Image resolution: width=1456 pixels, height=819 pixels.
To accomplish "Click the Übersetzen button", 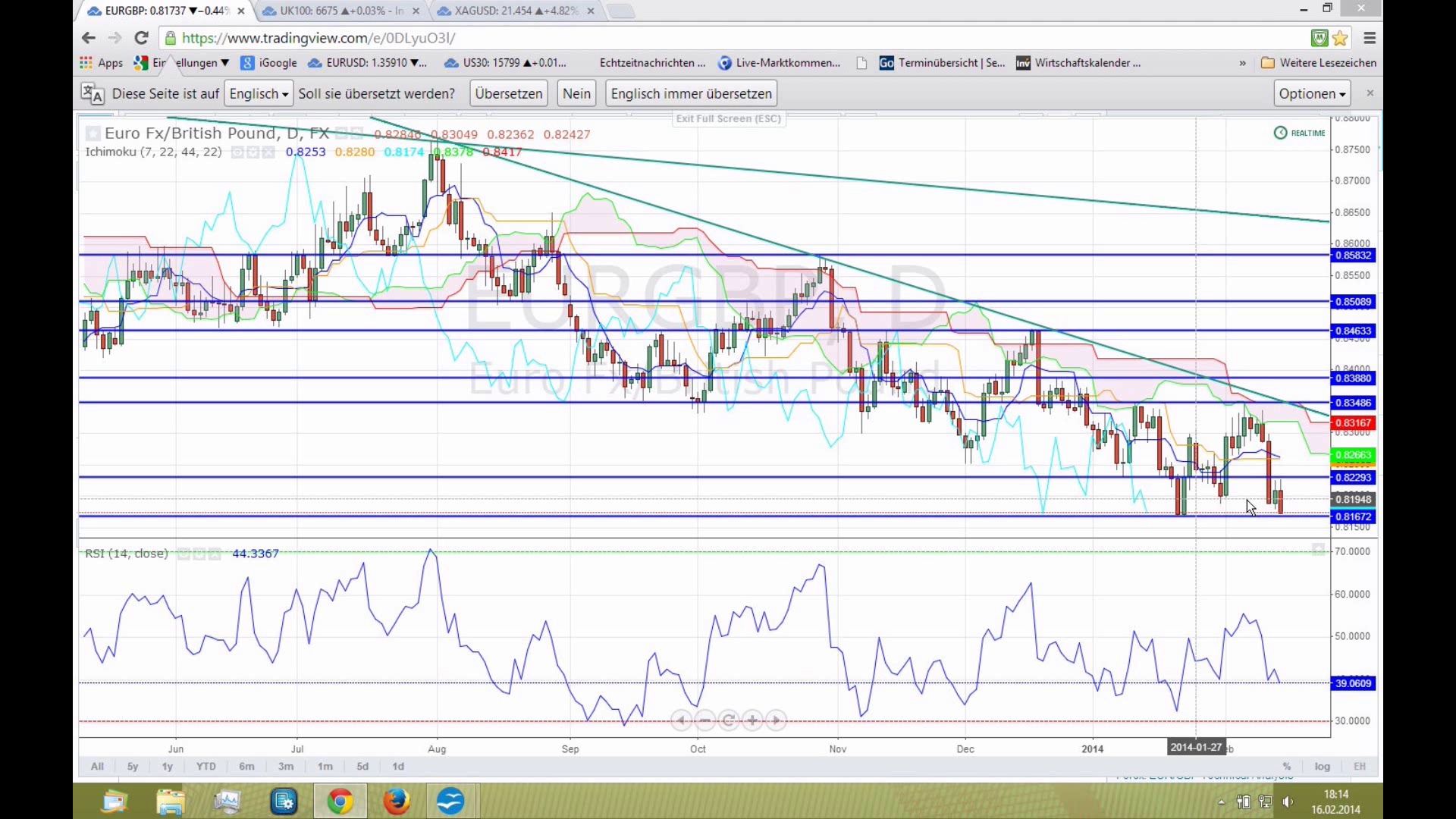I will coord(509,94).
